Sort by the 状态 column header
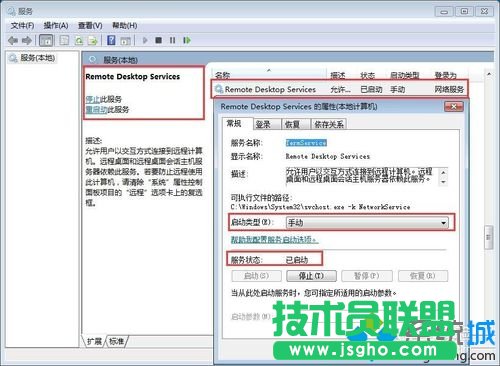 point(368,75)
